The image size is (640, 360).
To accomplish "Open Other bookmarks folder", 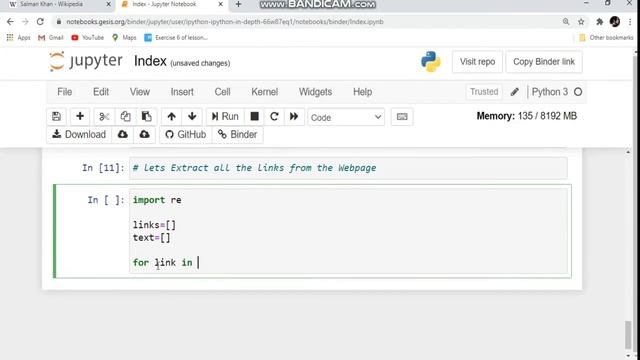I will click(x=606, y=38).
